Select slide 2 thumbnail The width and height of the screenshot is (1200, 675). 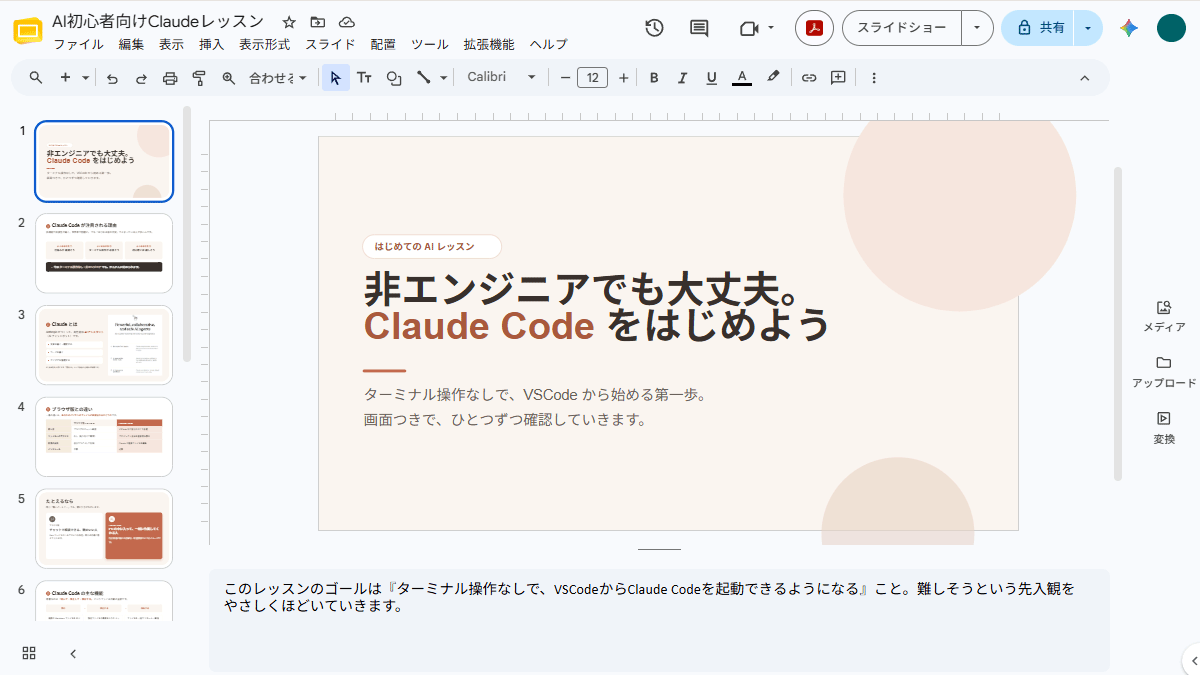coord(104,253)
